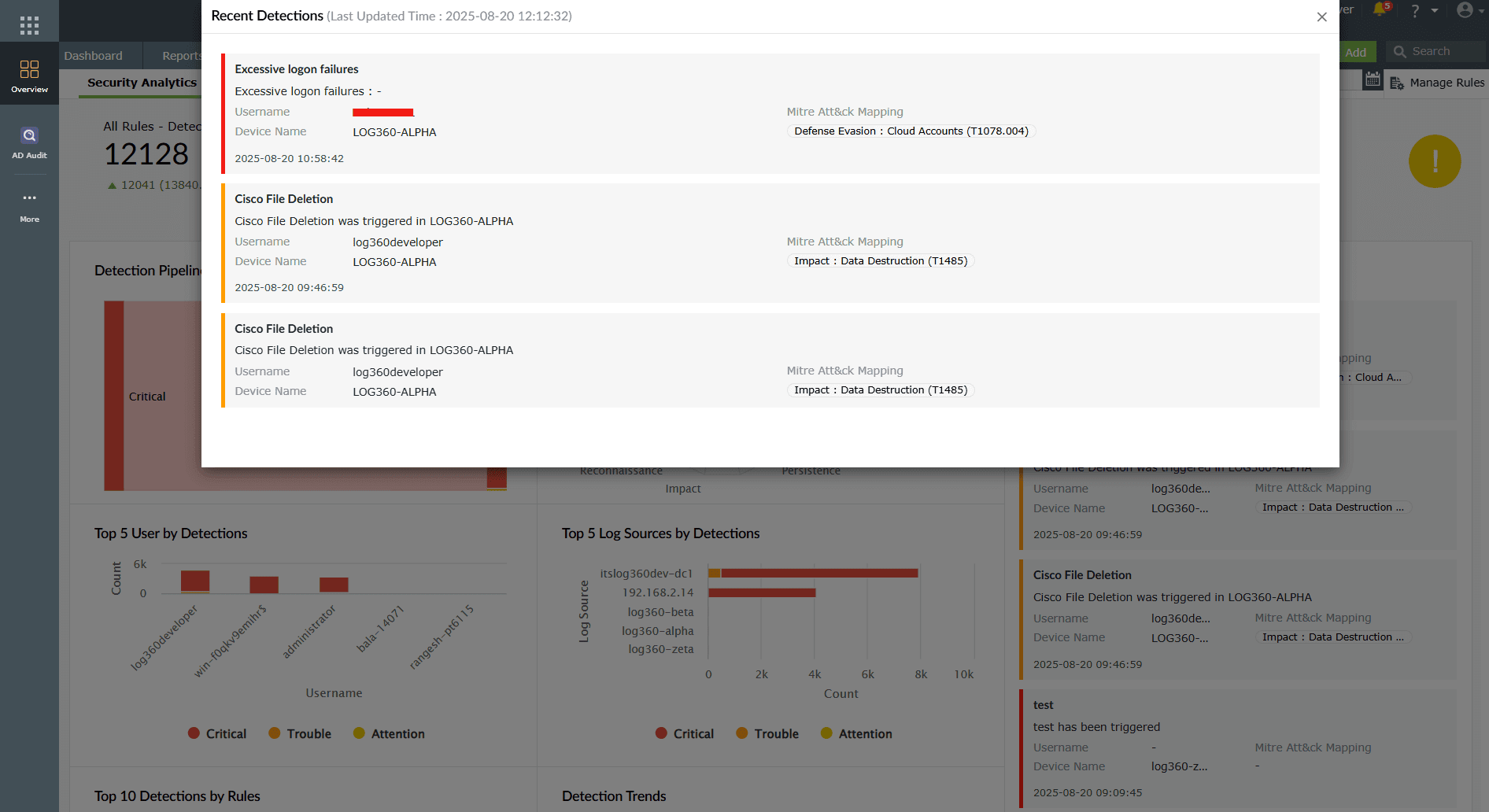Select the AD Audit sidebar icon
This screenshot has height=812, width=1489.
coord(29,142)
